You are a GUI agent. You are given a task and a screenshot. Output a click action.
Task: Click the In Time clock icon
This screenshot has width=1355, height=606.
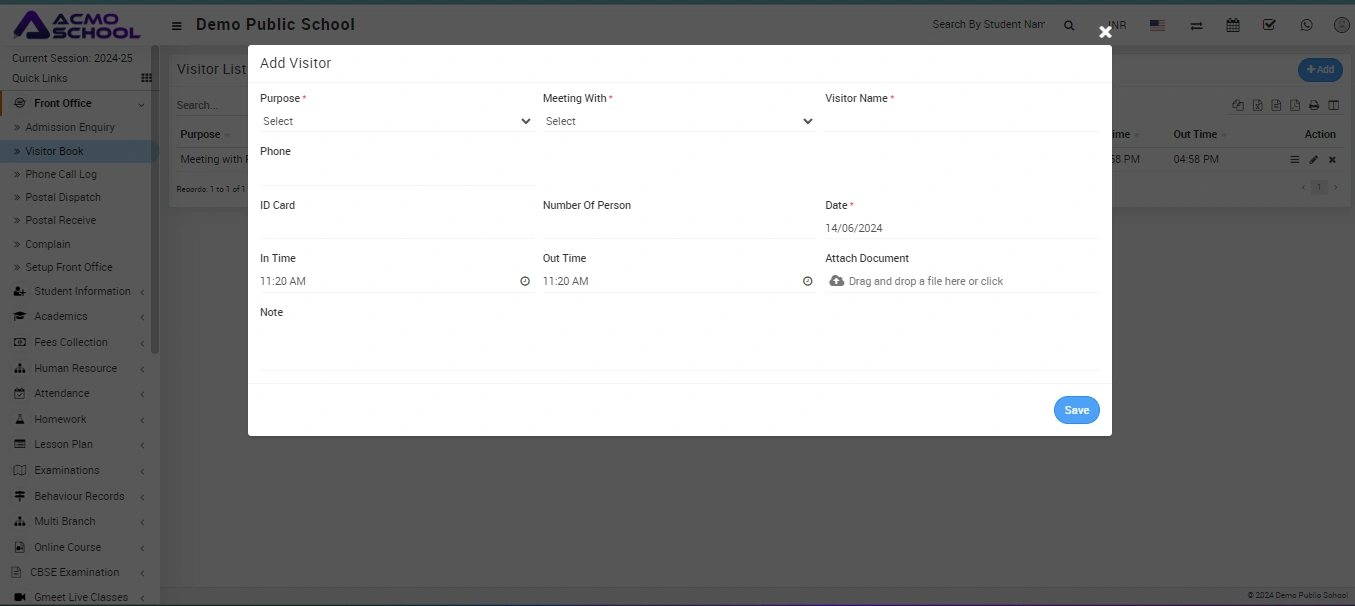(525, 282)
